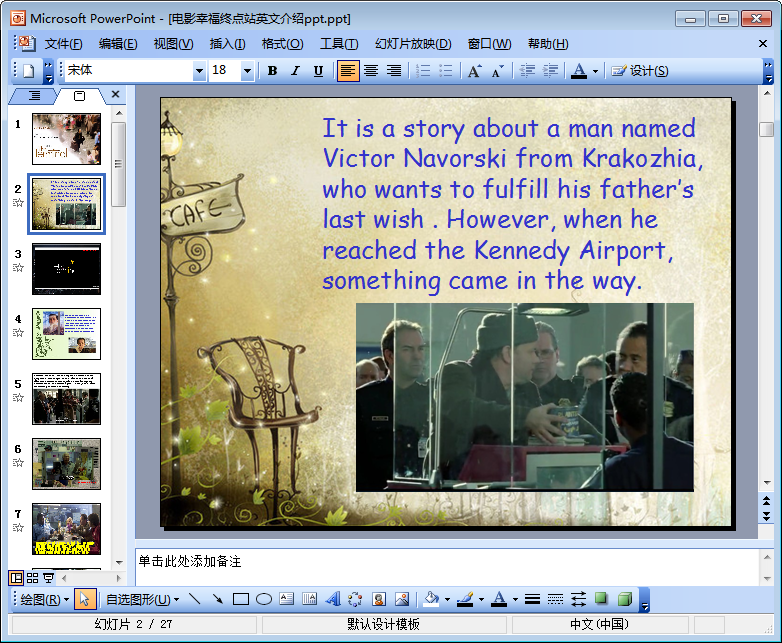Viewport: 782px width, 643px height.
Task: Open the 视图(V) menu
Action: click(x=173, y=44)
